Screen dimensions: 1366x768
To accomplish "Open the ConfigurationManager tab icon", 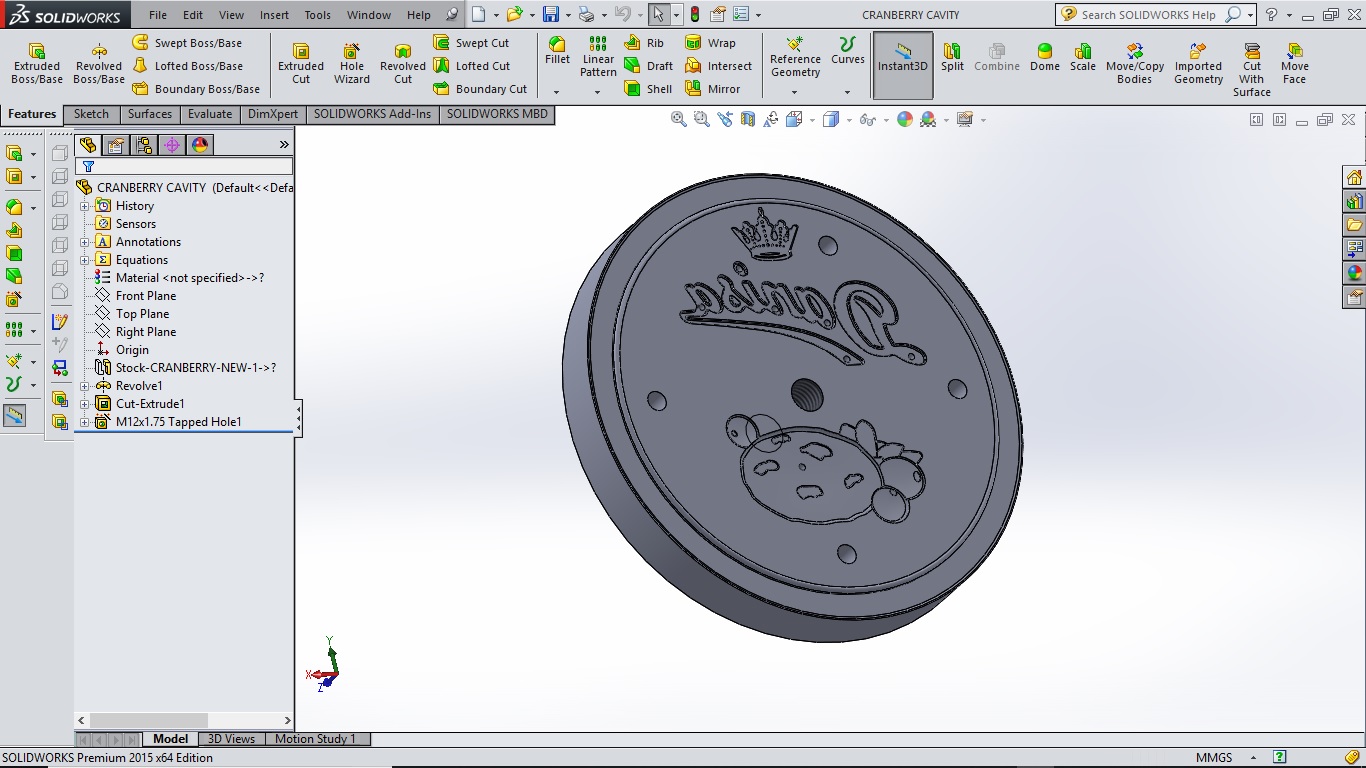I will [x=144, y=145].
